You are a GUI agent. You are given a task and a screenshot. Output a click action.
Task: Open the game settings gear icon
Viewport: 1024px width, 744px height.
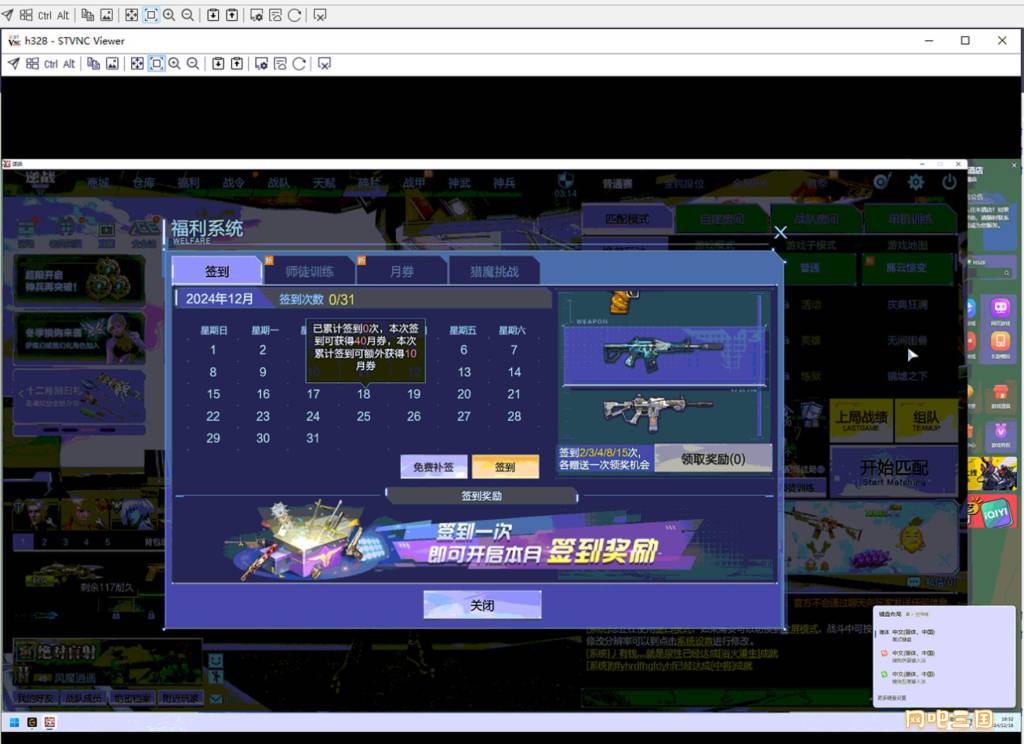(916, 182)
